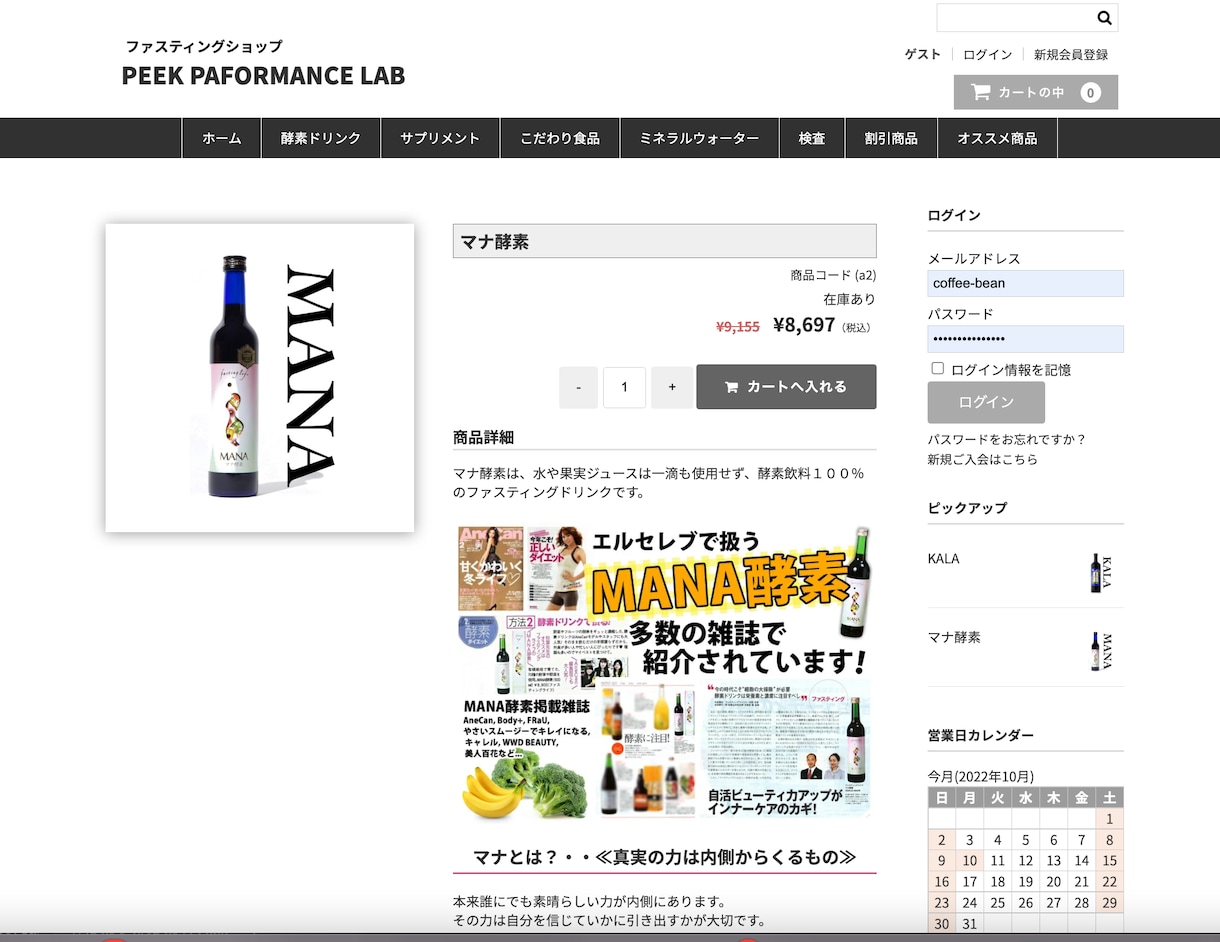Click the main MANA product image

pyautogui.click(x=260, y=378)
